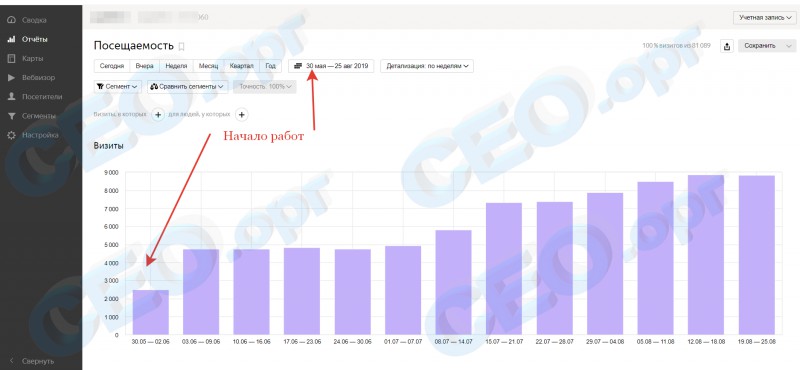Click the bar for week 30.05 — 02.06
This screenshot has height=370, width=800.
pyautogui.click(x=151, y=312)
